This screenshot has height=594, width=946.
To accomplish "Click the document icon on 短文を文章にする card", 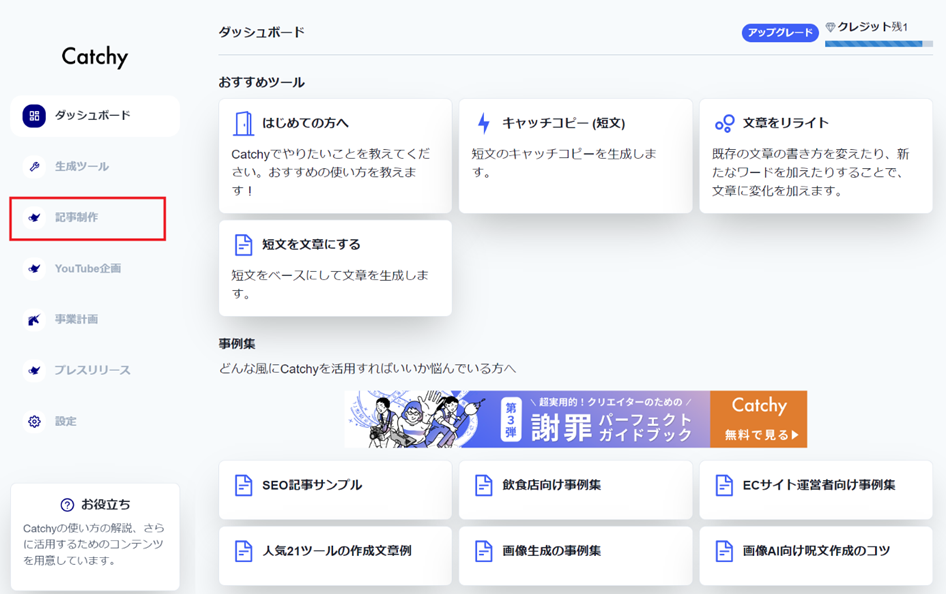I will [x=243, y=245].
